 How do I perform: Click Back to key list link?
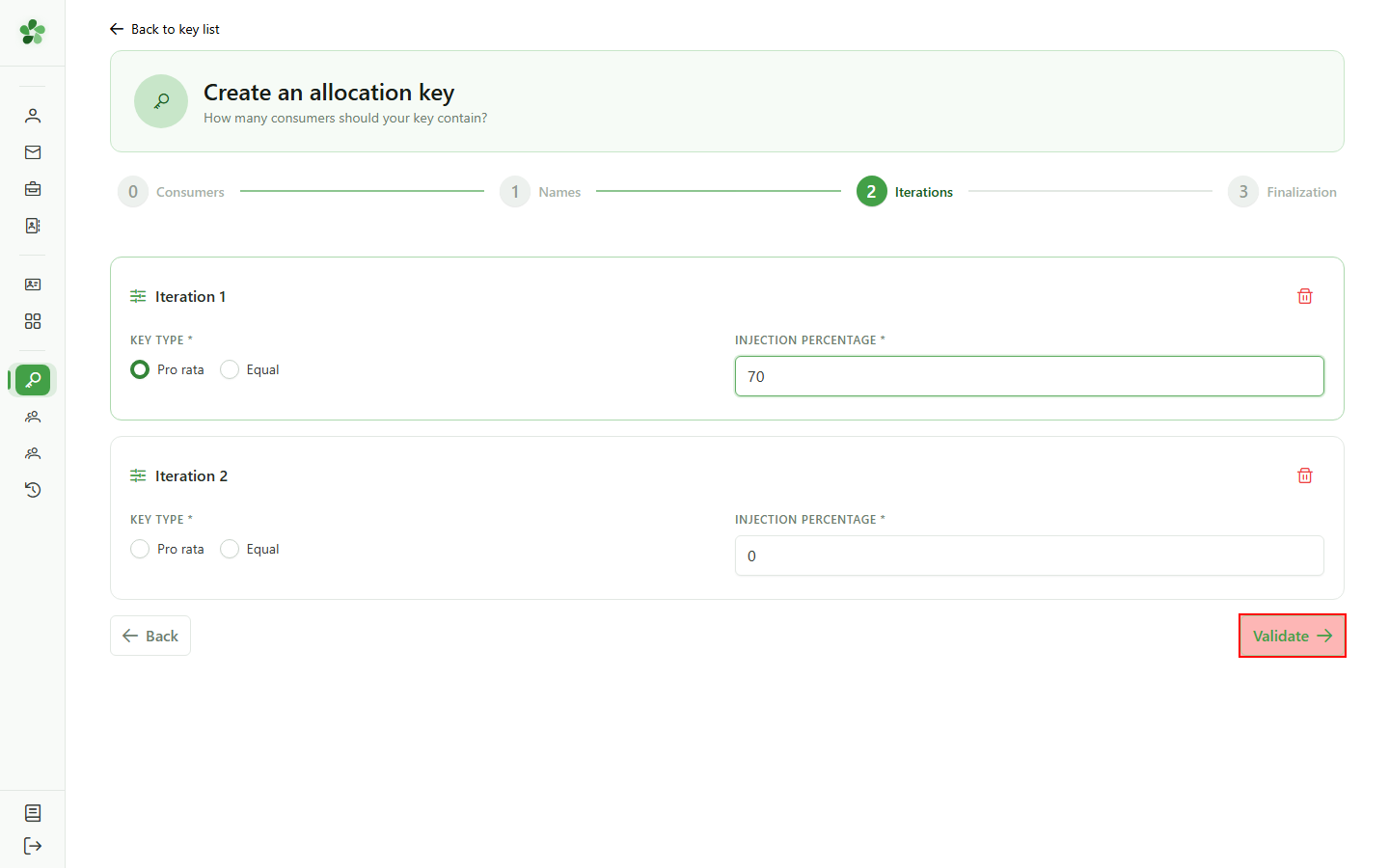(x=165, y=29)
